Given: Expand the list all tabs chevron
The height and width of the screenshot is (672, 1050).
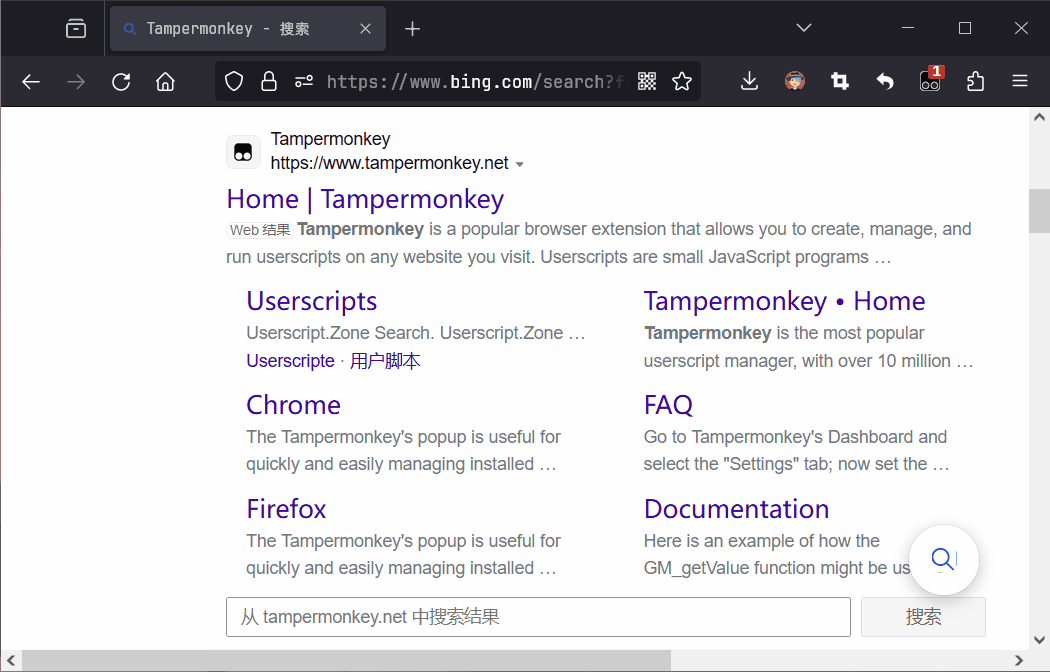Looking at the screenshot, I should [x=804, y=28].
